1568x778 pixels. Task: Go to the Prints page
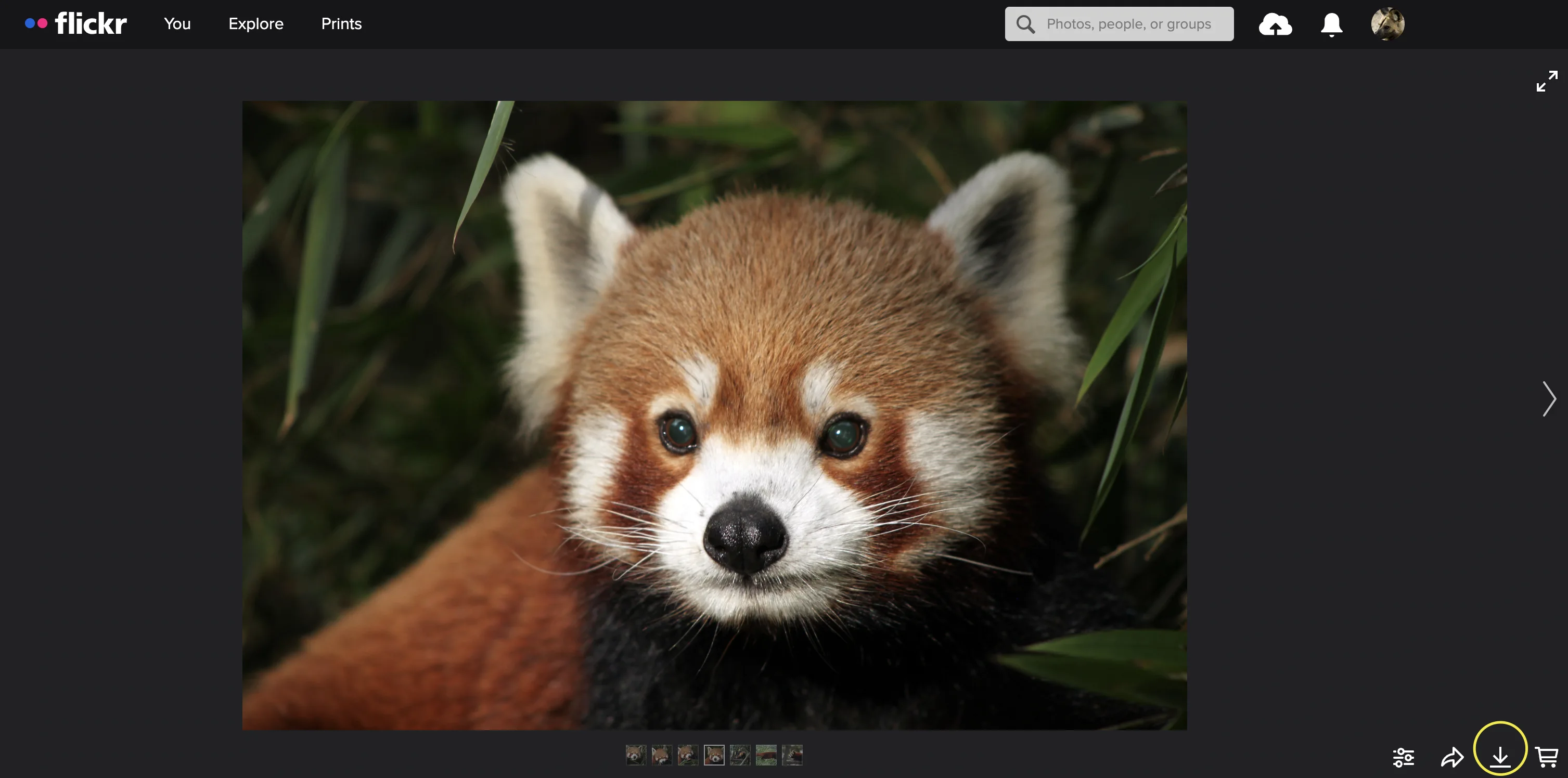(x=341, y=24)
